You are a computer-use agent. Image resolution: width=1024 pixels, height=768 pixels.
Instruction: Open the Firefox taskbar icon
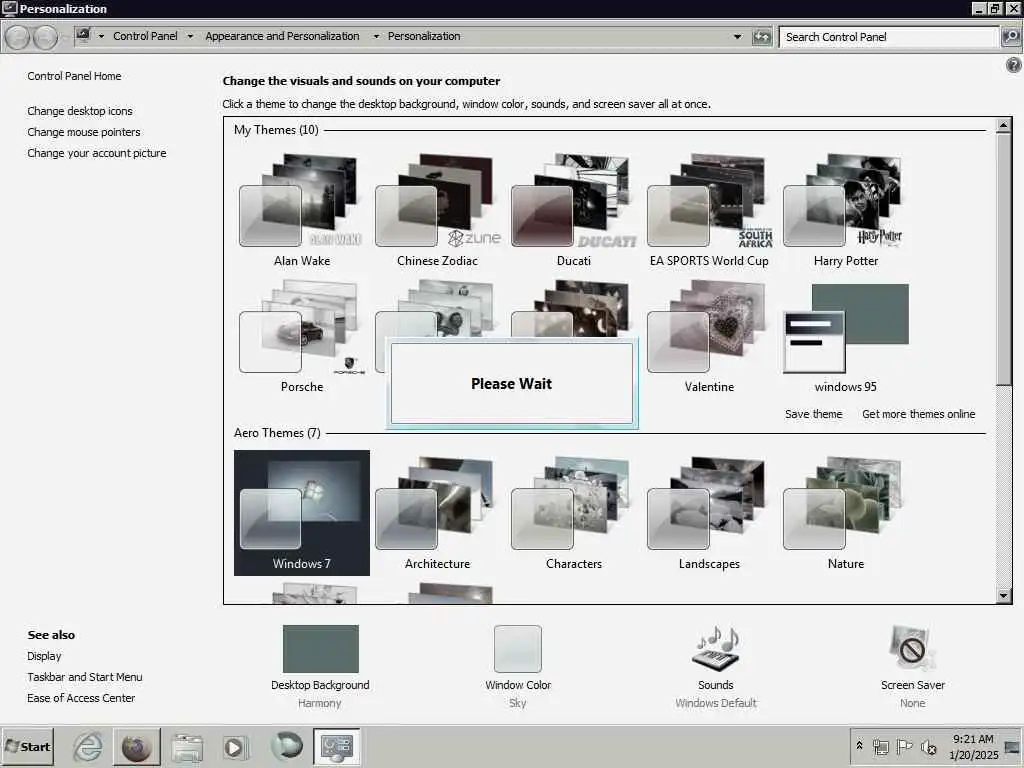click(136, 747)
